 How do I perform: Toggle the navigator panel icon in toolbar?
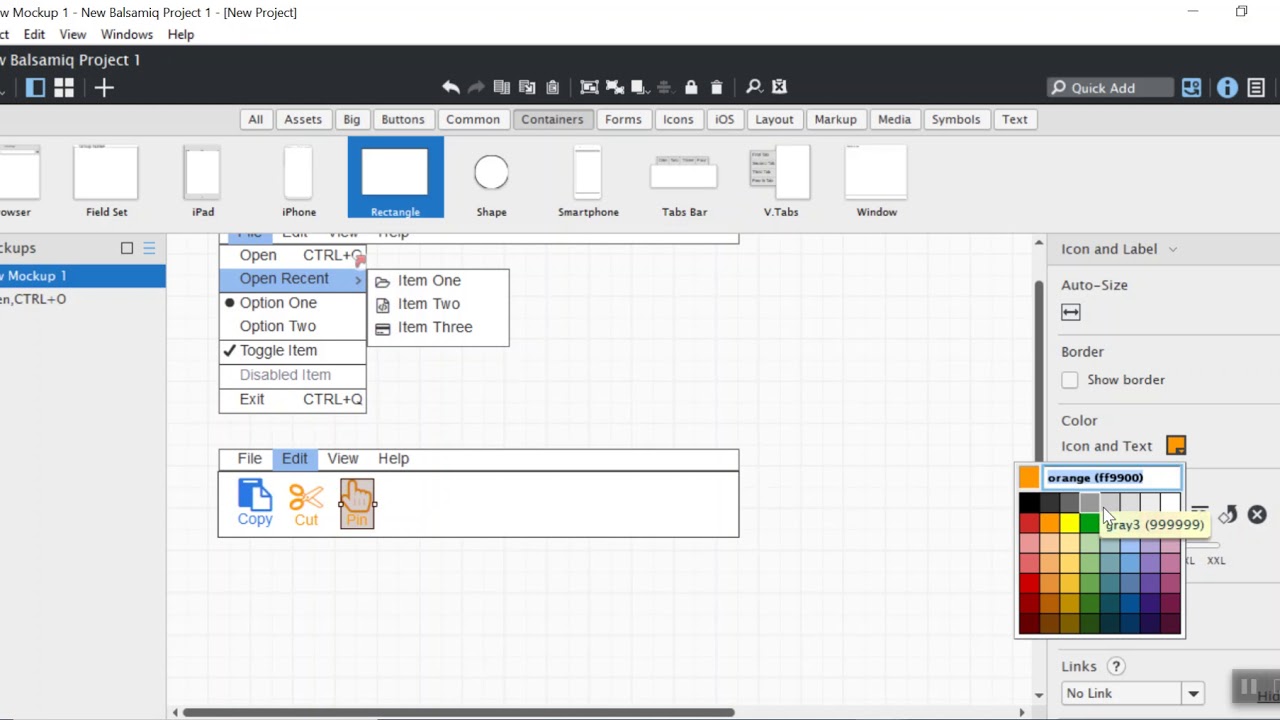pyautogui.click(x=35, y=88)
